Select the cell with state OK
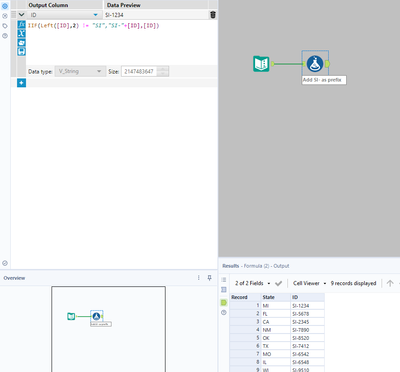Image resolution: width=400 pixels, height=372 pixels. click(275, 338)
